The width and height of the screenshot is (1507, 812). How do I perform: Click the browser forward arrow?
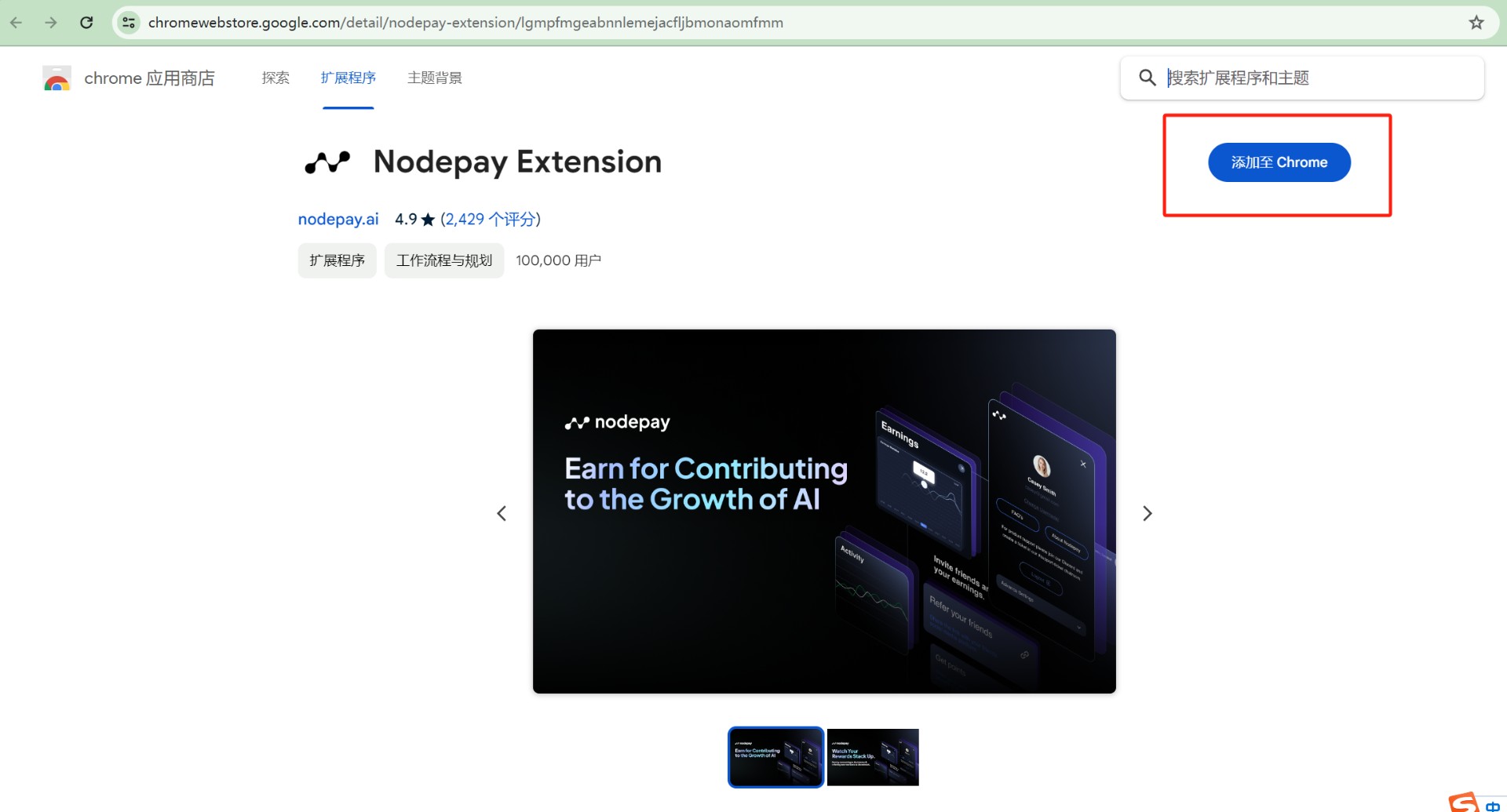coord(51,23)
